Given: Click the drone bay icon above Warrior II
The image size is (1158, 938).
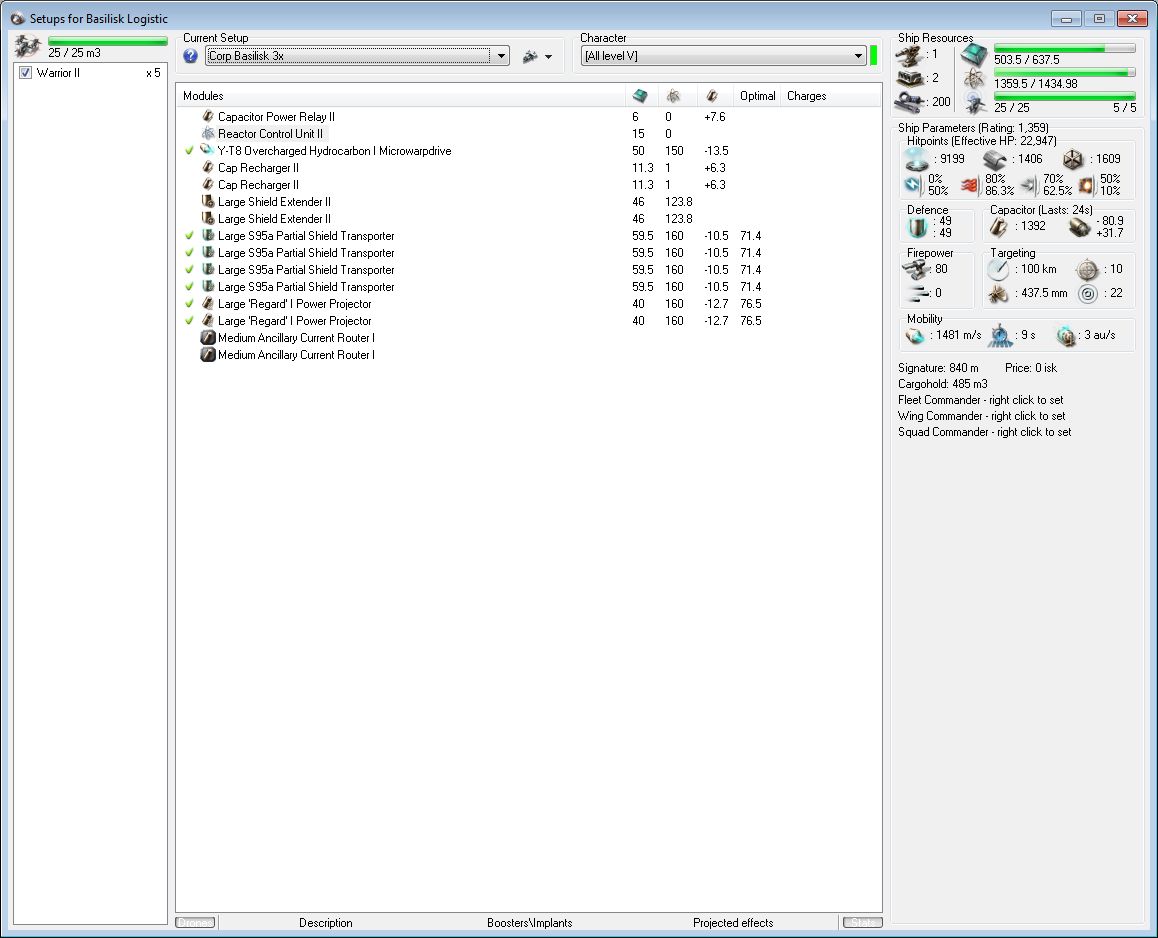Looking at the screenshot, I should click(x=28, y=47).
